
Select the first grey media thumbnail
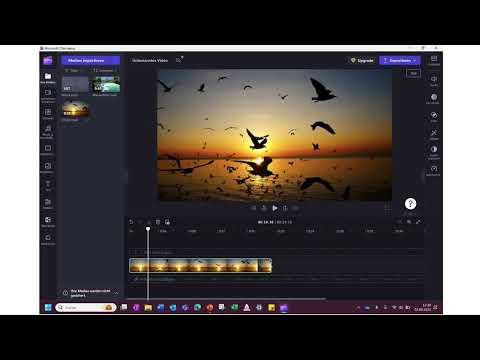tap(75, 84)
